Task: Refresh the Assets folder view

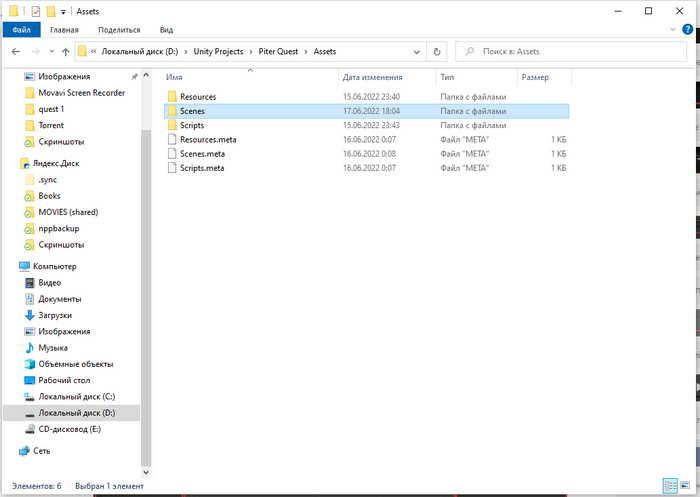Action: pyautogui.click(x=436, y=51)
